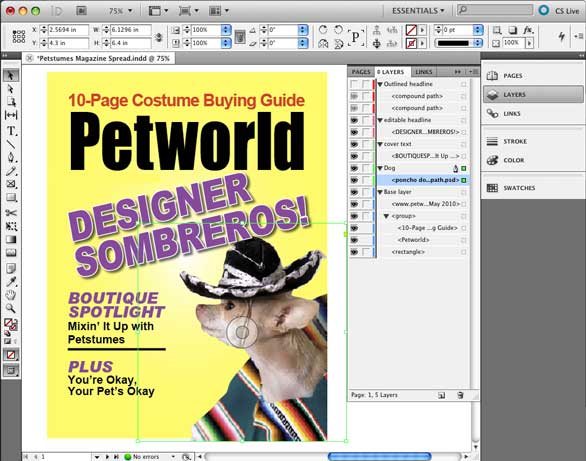Open COLOR panel from right dock
Screen dimensions: 586x461
(x=533, y=160)
